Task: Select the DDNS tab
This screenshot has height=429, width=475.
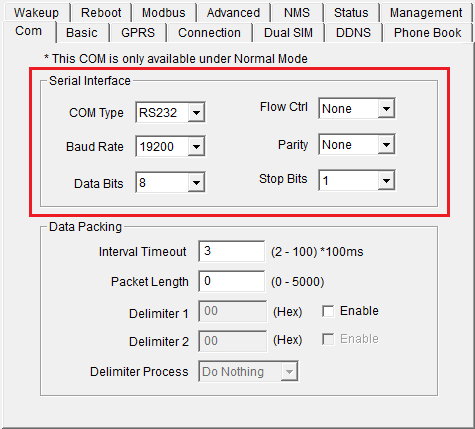Action: [x=353, y=33]
